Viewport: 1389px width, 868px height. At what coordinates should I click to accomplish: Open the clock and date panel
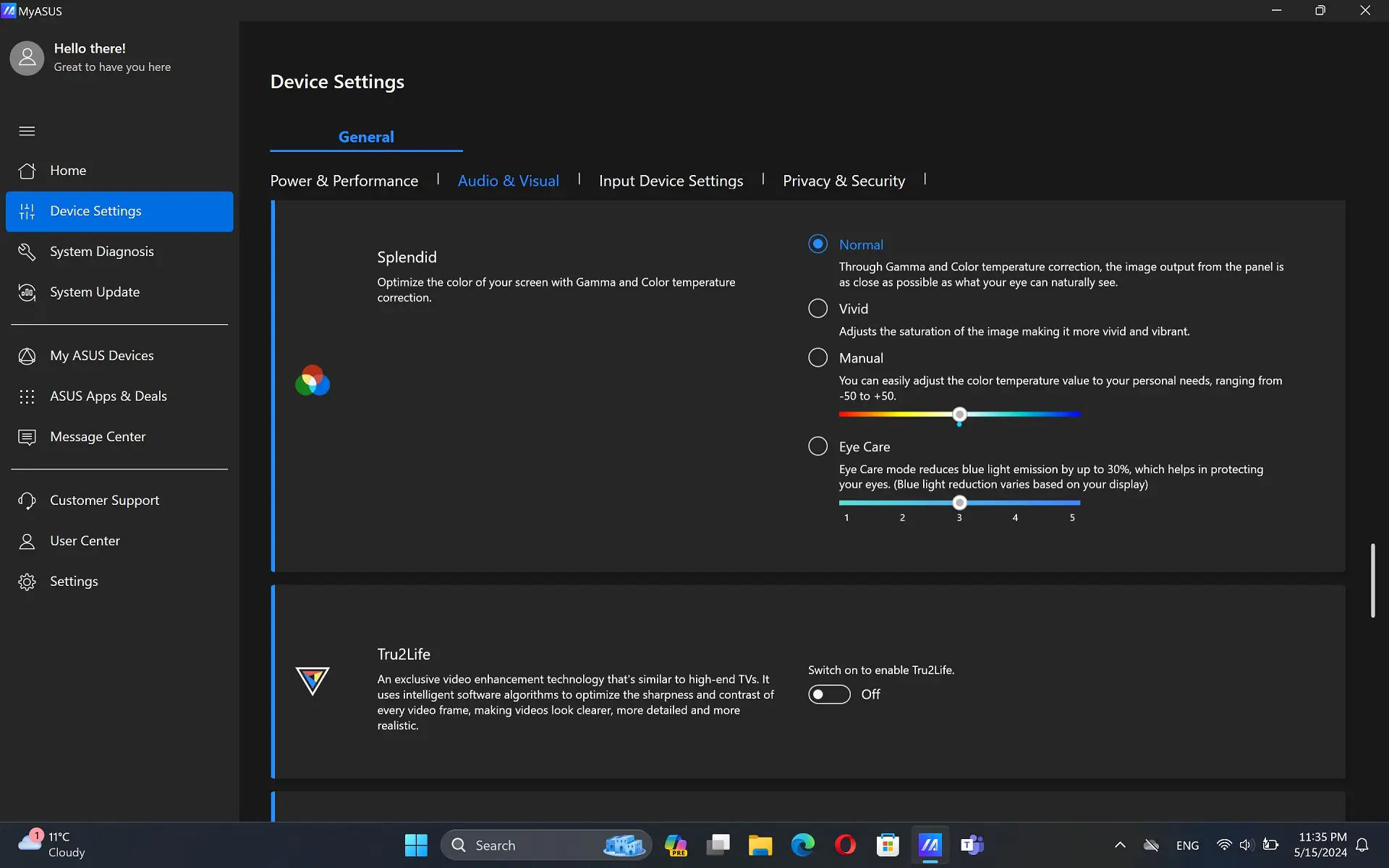pos(1321,845)
